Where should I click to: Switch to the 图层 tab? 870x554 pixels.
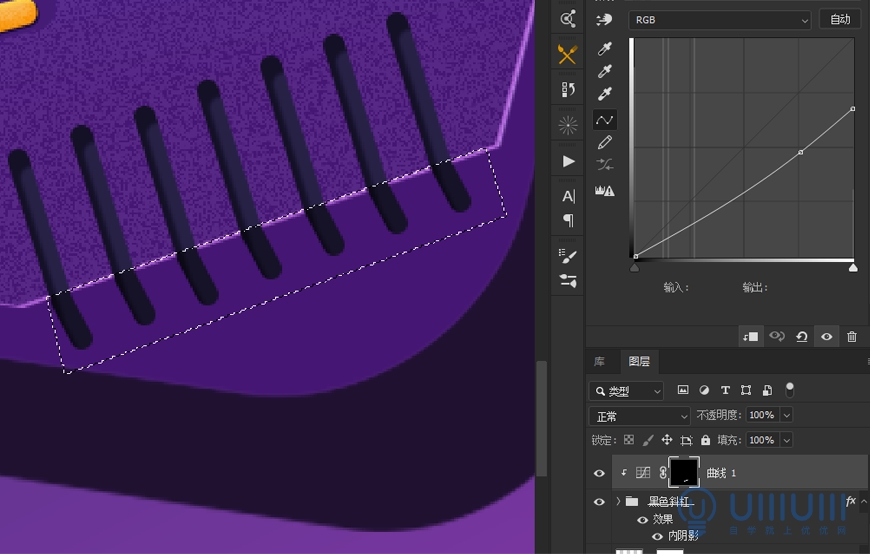tap(639, 361)
